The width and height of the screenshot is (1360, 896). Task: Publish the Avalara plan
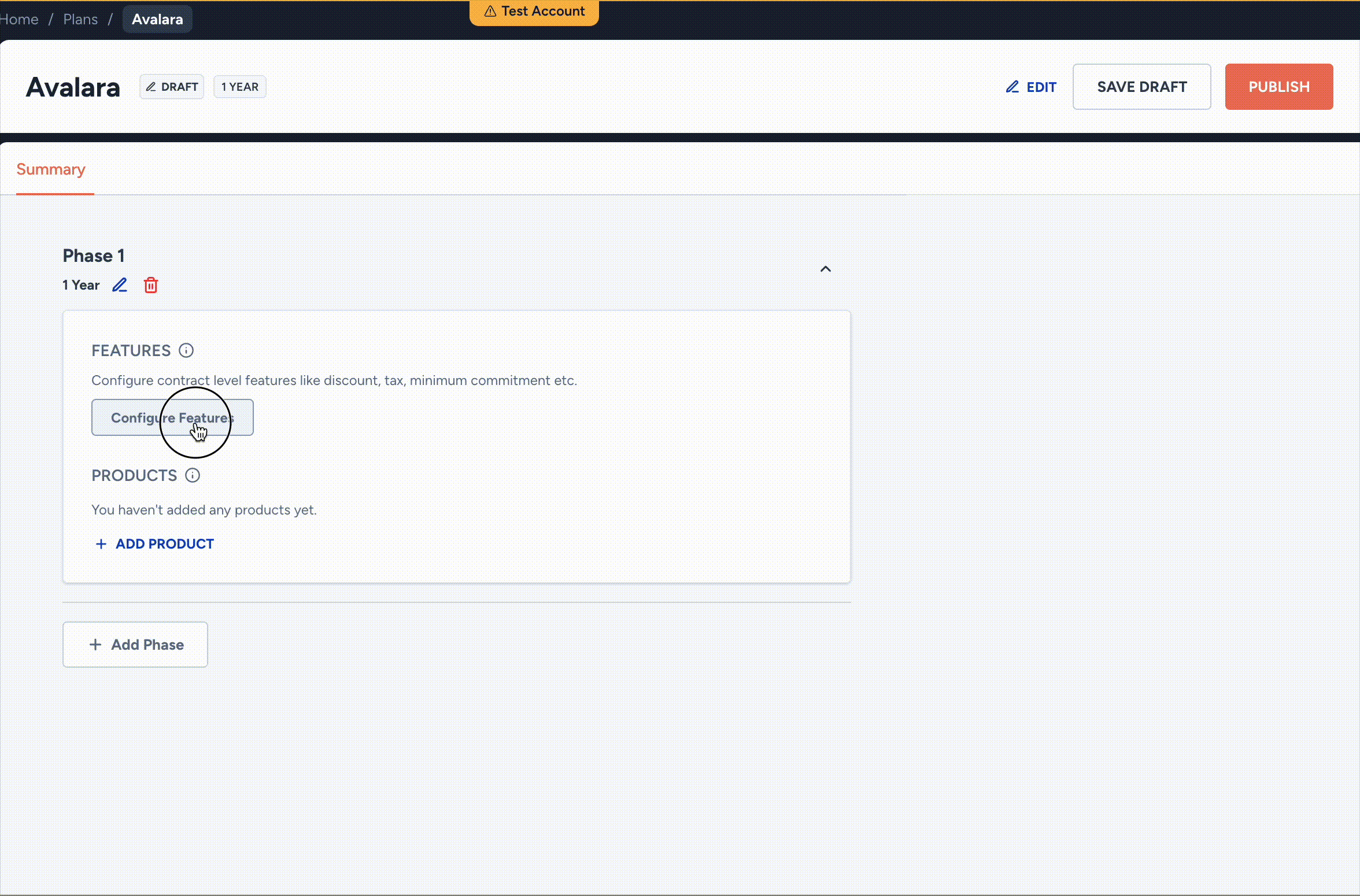pos(1279,87)
